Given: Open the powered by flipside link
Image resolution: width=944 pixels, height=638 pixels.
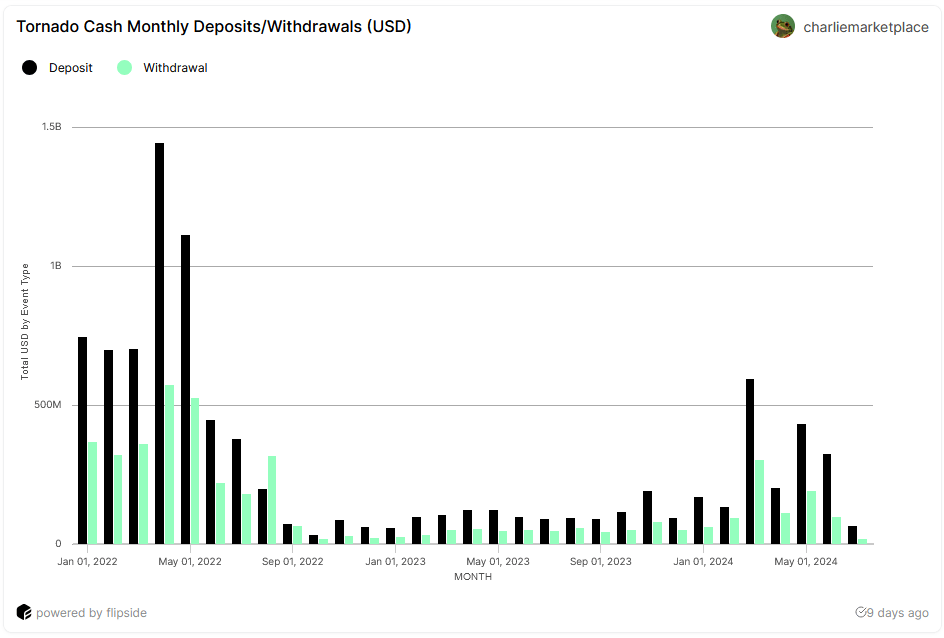Looking at the screenshot, I should (91, 613).
